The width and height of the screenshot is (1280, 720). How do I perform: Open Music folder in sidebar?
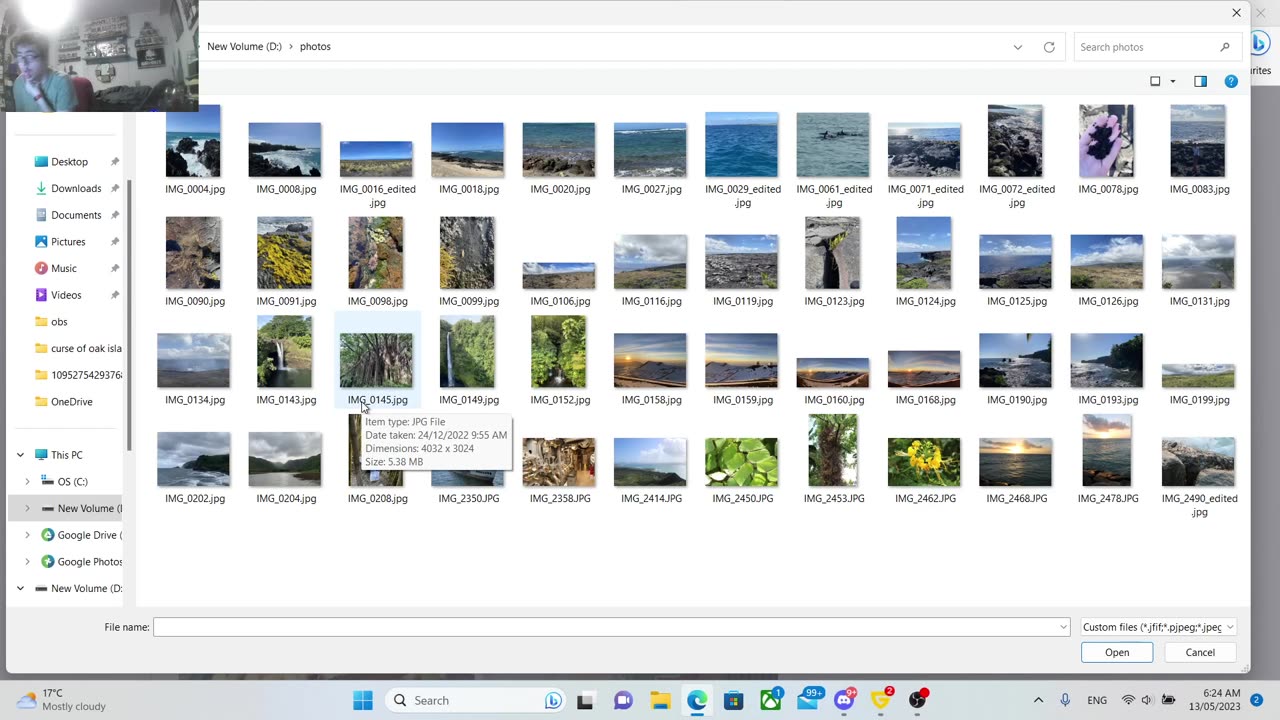(x=64, y=268)
